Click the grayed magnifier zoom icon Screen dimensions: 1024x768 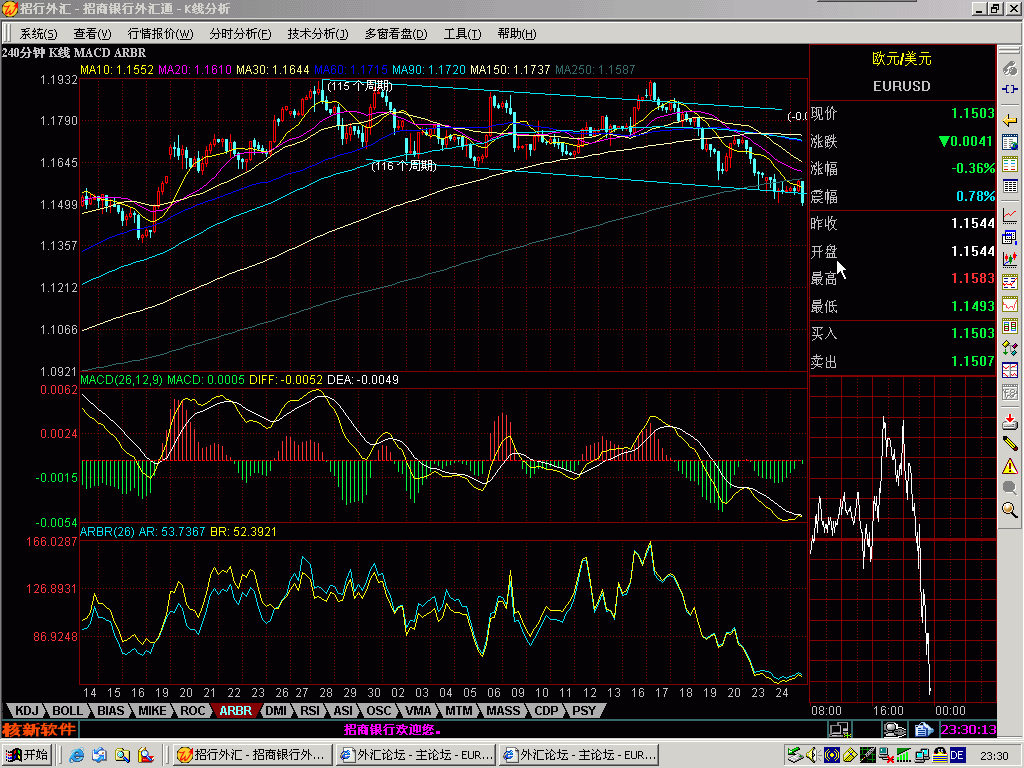pyautogui.click(x=1010, y=488)
